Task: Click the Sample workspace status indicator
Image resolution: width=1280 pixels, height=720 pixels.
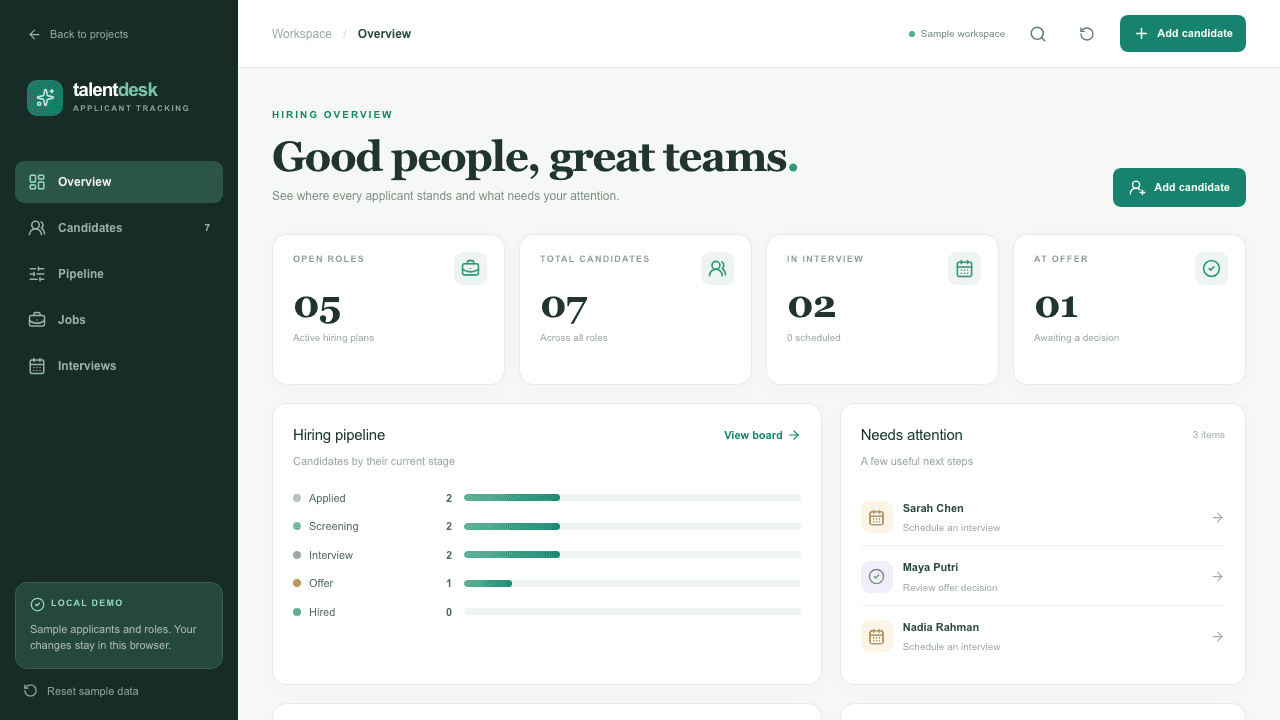Action: tap(957, 34)
